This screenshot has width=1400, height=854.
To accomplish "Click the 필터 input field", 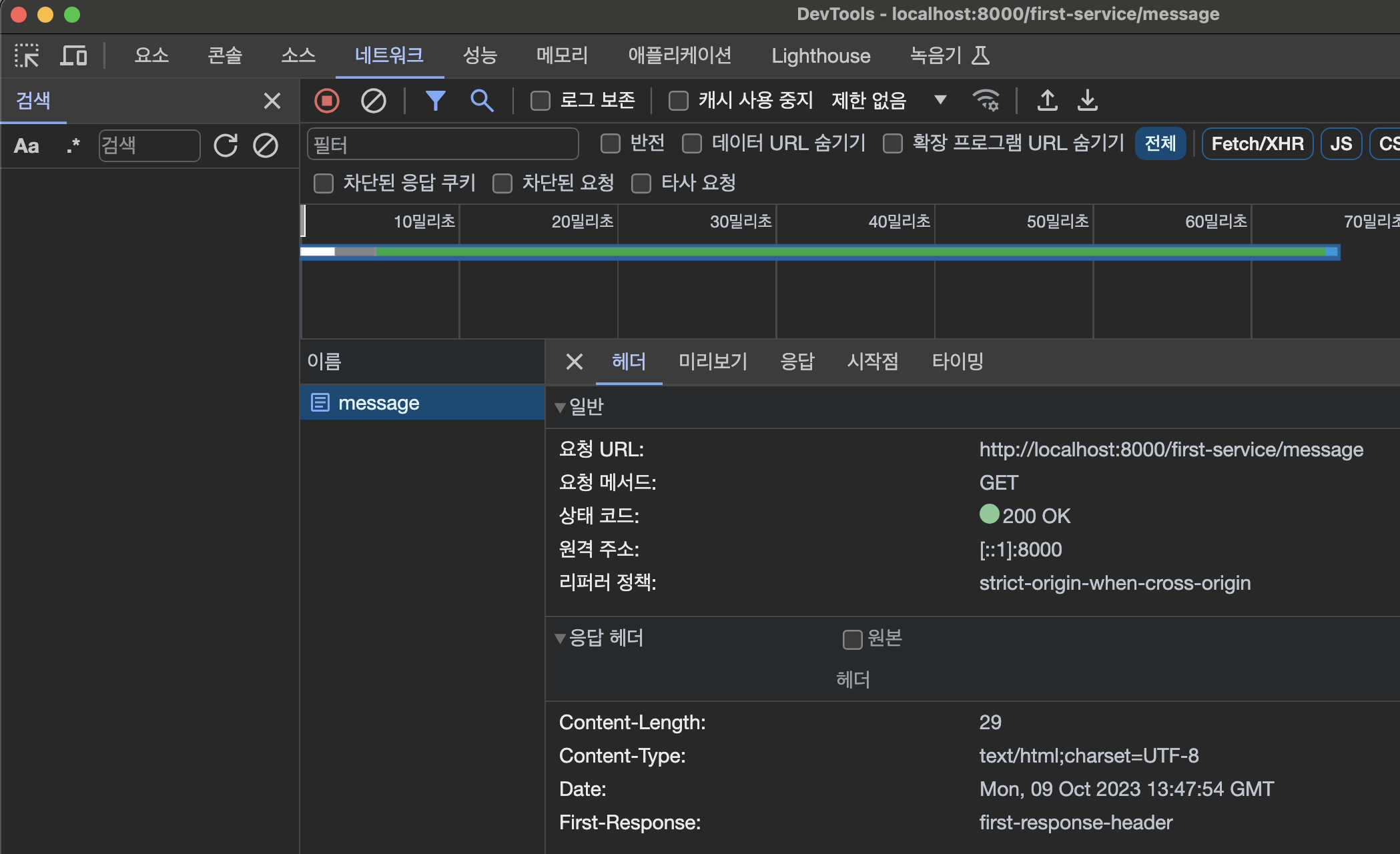I will point(442,145).
